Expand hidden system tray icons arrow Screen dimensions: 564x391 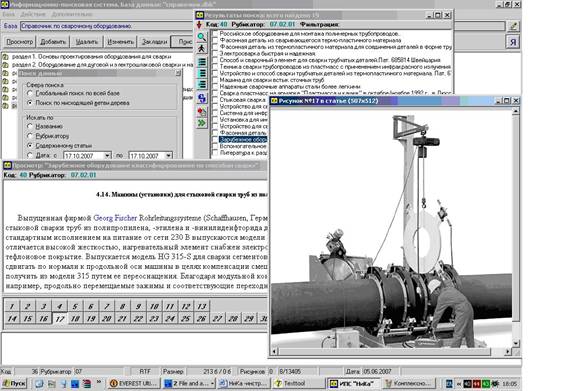[x=459, y=383]
